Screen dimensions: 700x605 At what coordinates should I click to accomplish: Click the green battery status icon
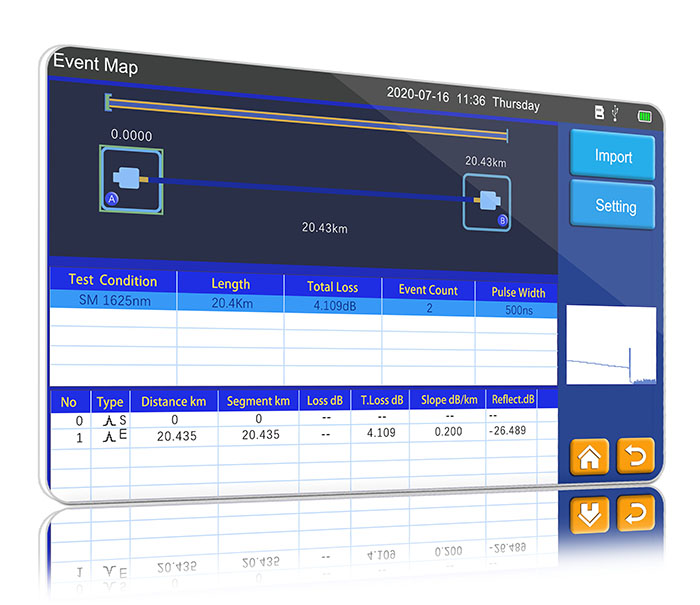pos(644,116)
